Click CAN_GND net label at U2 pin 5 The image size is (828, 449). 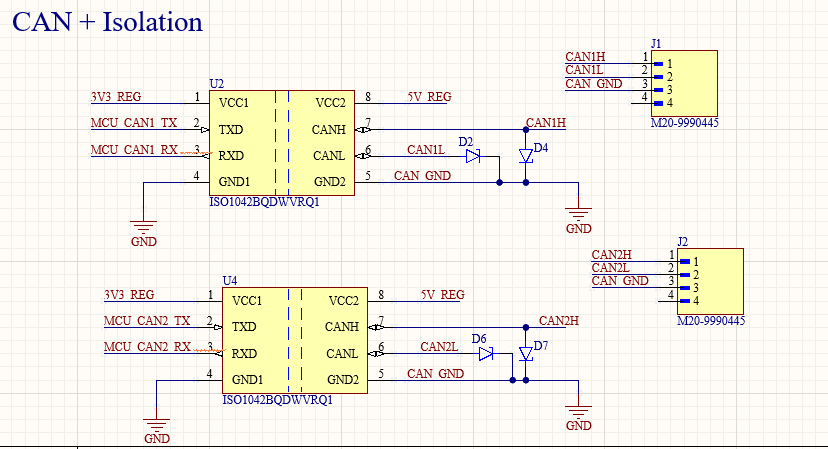click(422, 176)
